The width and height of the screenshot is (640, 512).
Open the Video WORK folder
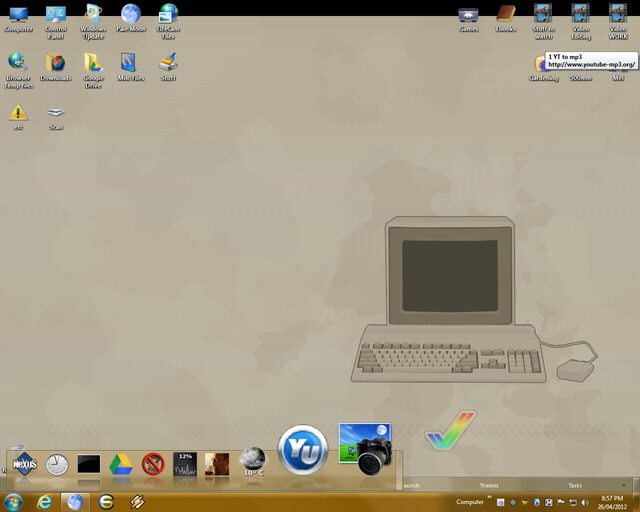tap(618, 22)
